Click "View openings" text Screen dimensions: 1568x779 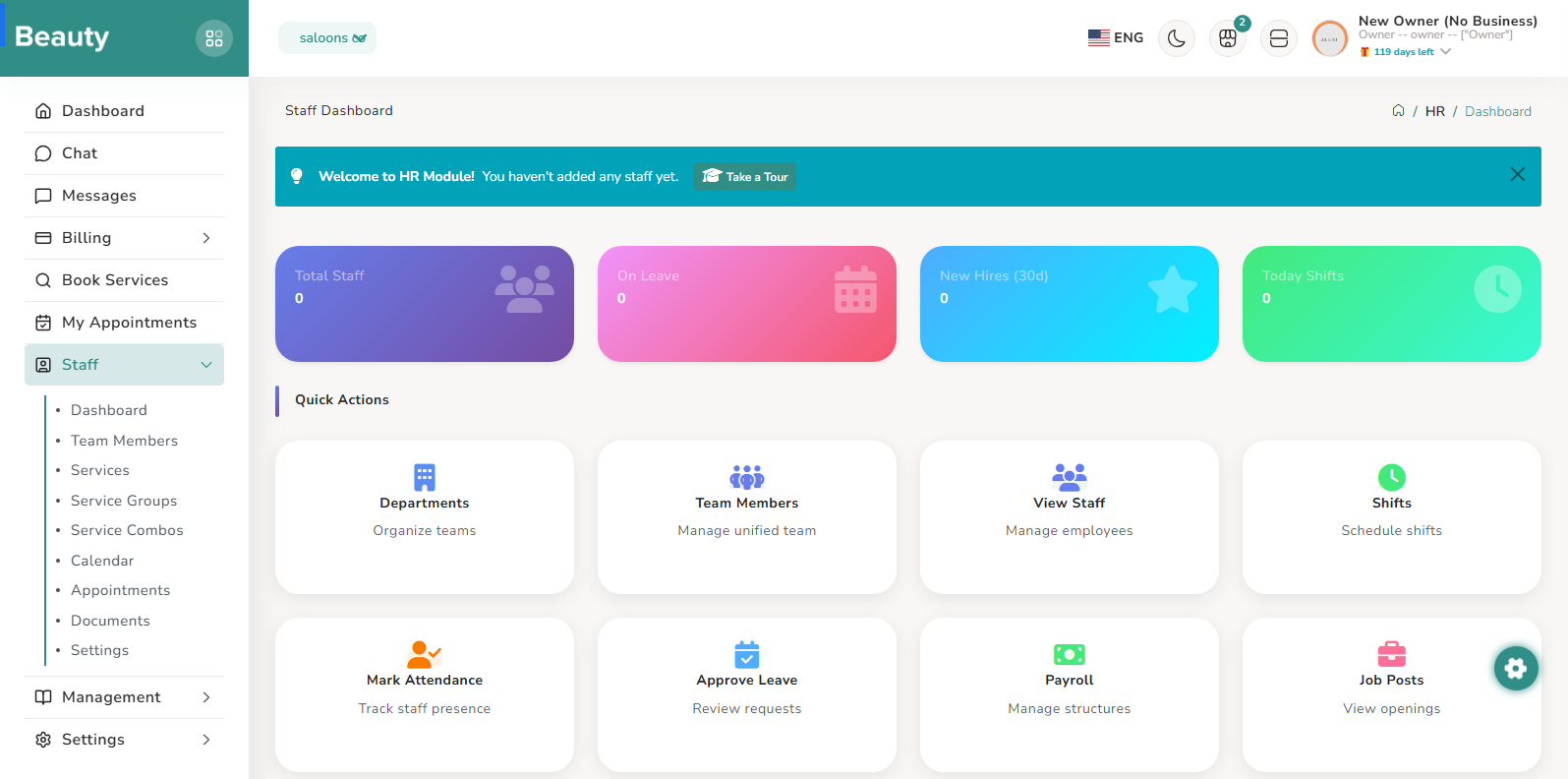[1392, 708]
